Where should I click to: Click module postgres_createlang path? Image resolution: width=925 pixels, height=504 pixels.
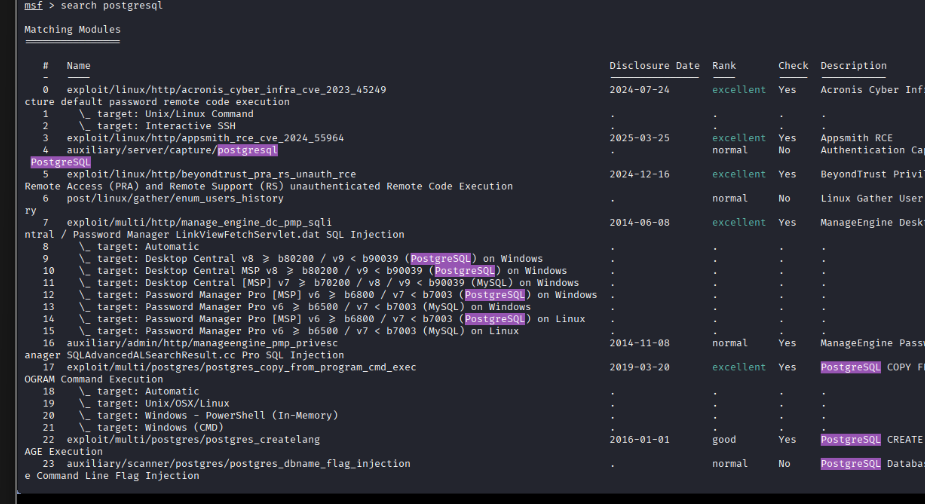coord(193,440)
